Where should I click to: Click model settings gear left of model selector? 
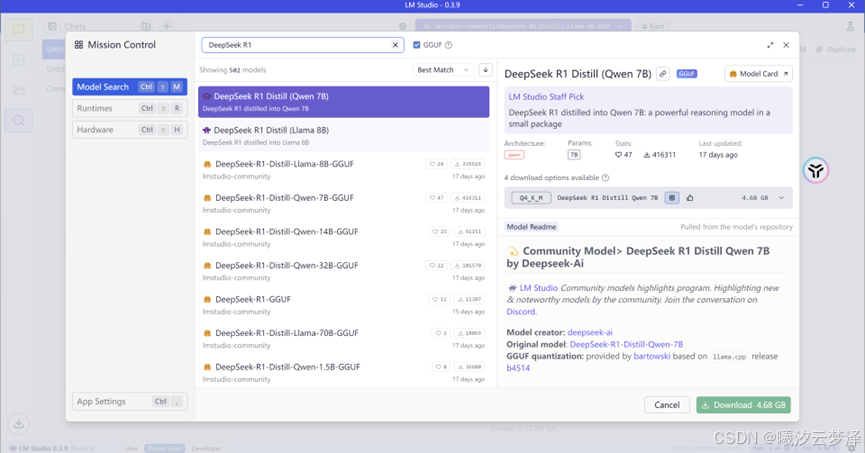pyautogui.click(x=403, y=26)
